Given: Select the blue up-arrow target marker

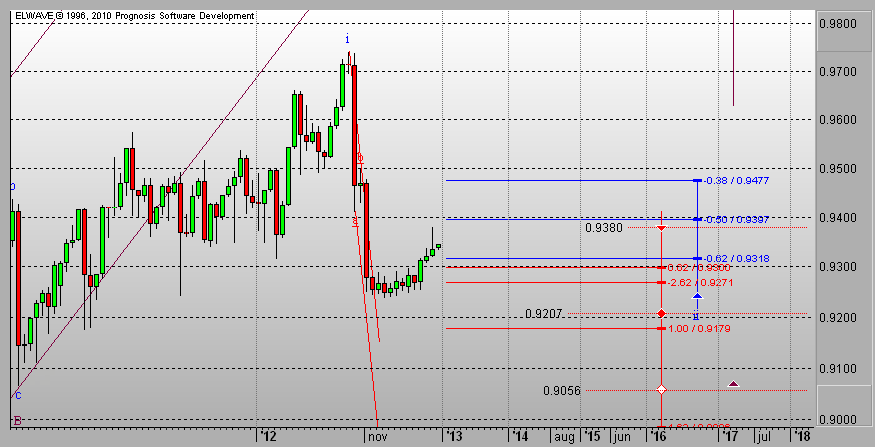Looking at the screenshot, I should pyautogui.click(x=697, y=297).
